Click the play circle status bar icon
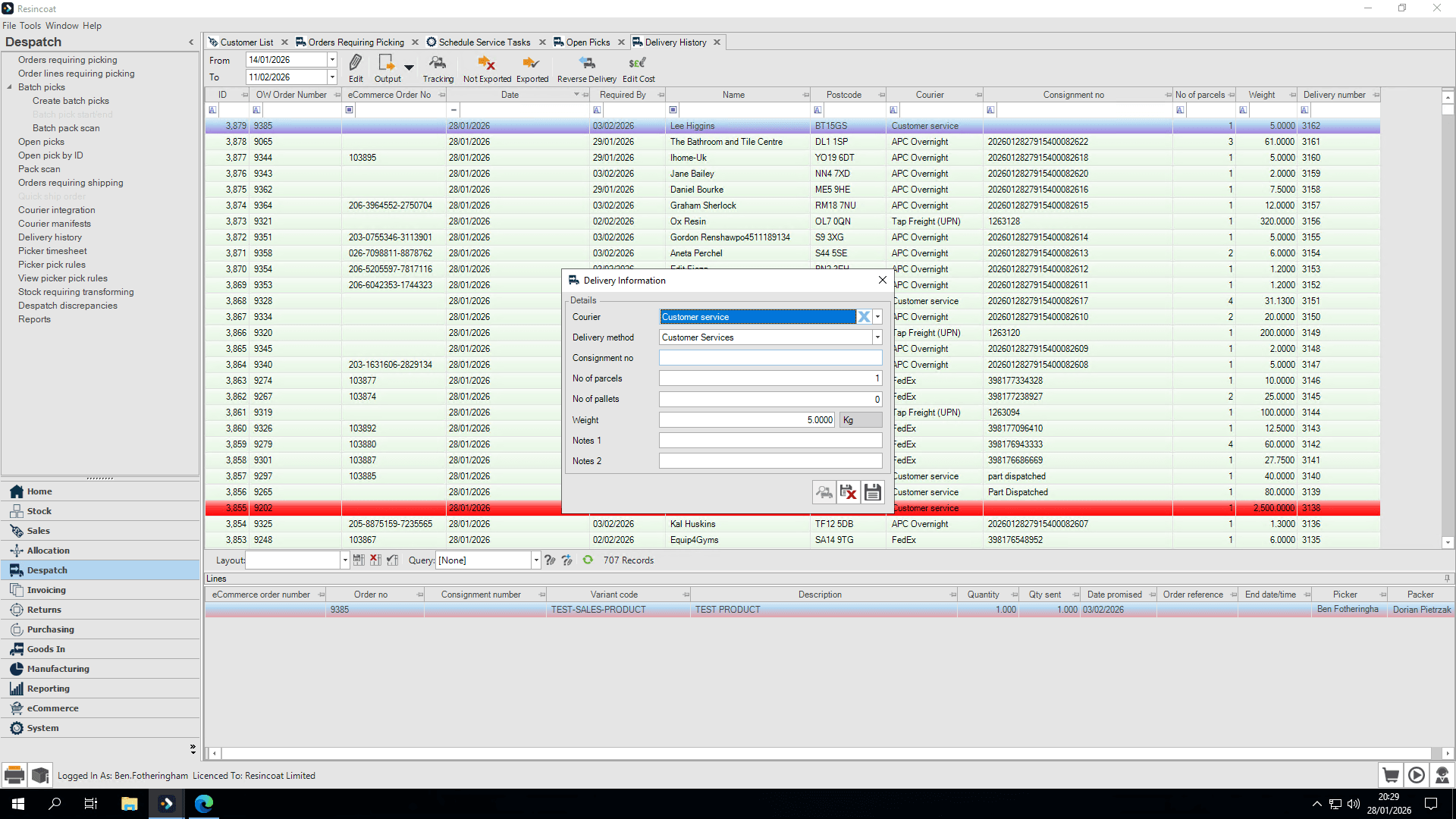The height and width of the screenshot is (819, 1456). 1417,775
